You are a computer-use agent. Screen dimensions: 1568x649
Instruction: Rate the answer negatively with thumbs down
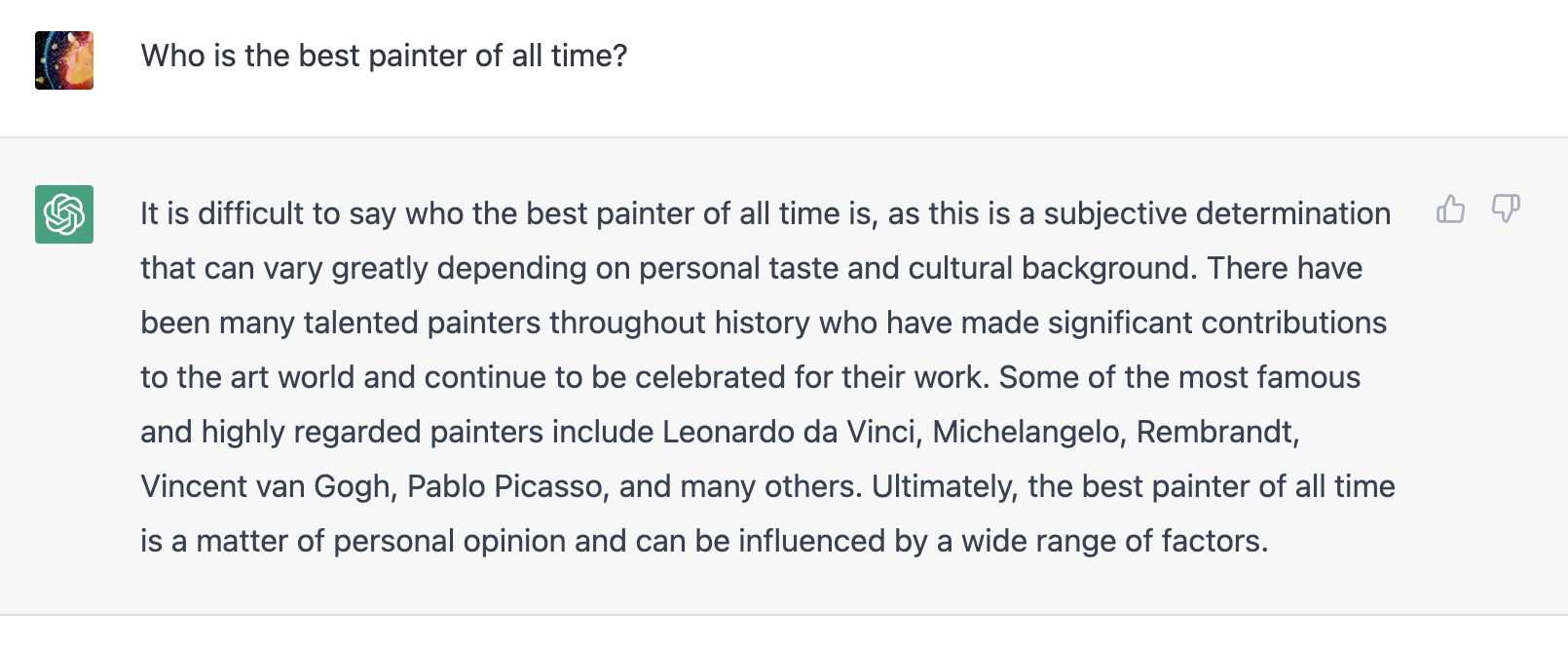(1505, 210)
